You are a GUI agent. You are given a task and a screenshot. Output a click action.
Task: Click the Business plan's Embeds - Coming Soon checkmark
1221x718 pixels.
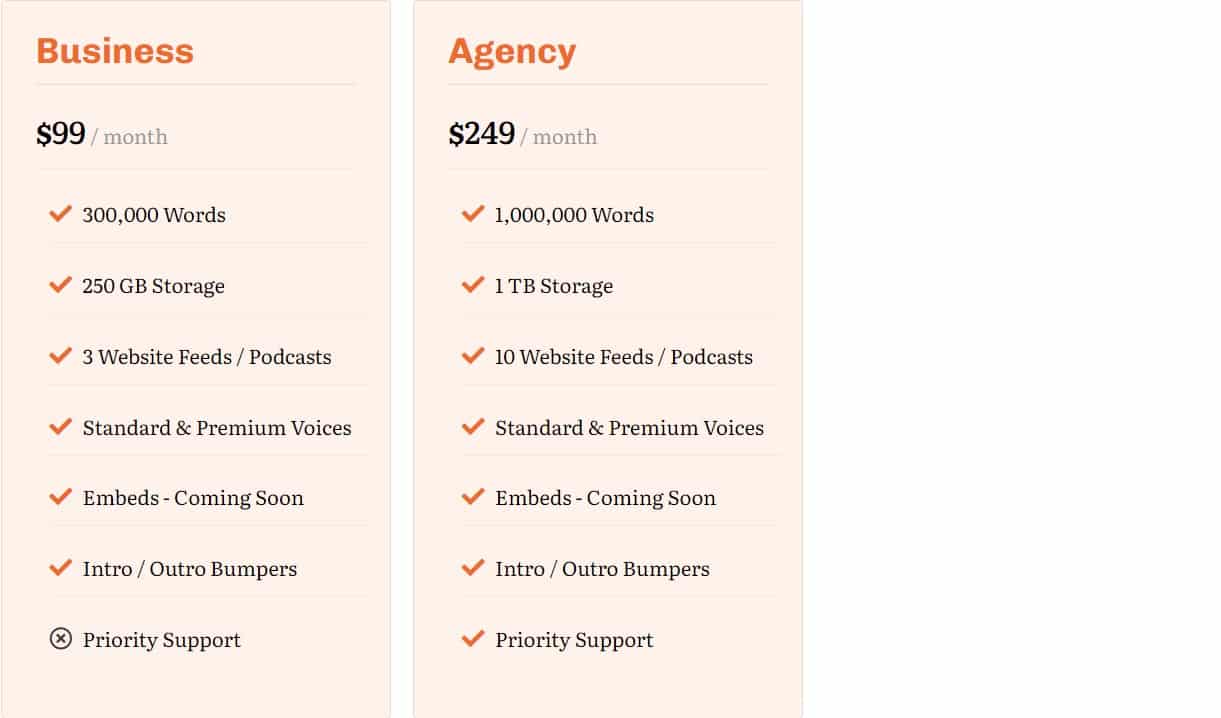tap(60, 497)
